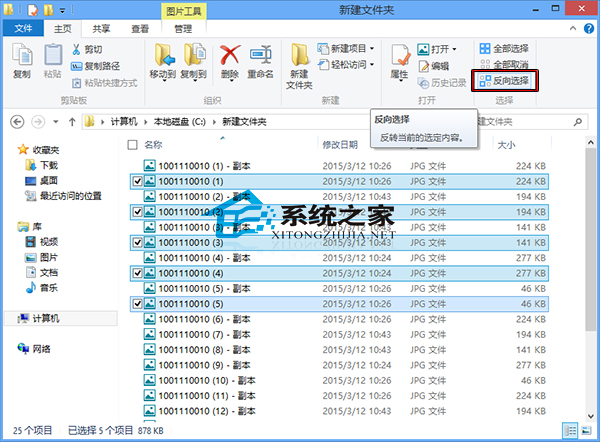Create a New folder (新建文件夹)
Image resolution: width=600 pixels, height=442 pixels.
[299, 66]
